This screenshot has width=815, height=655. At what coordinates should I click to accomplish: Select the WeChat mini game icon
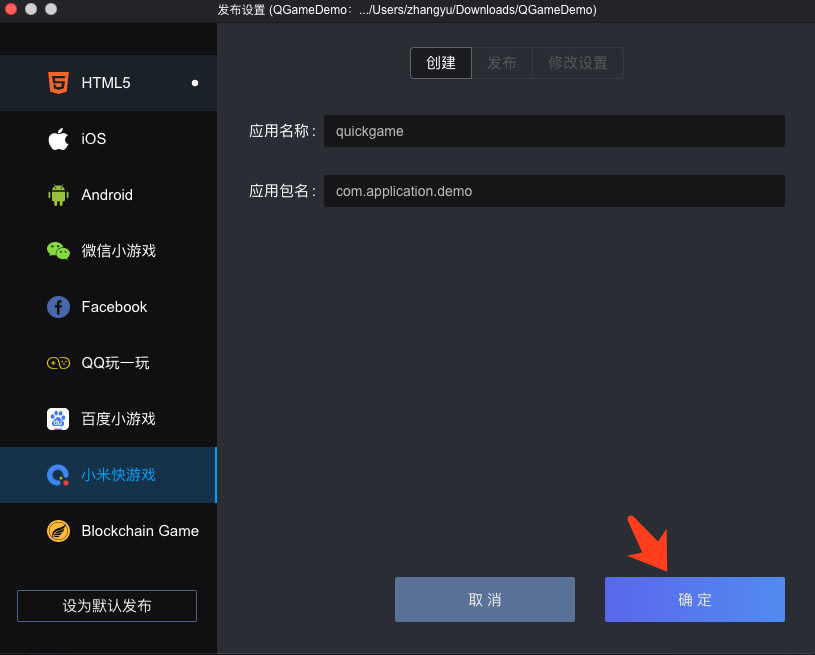click(x=59, y=251)
